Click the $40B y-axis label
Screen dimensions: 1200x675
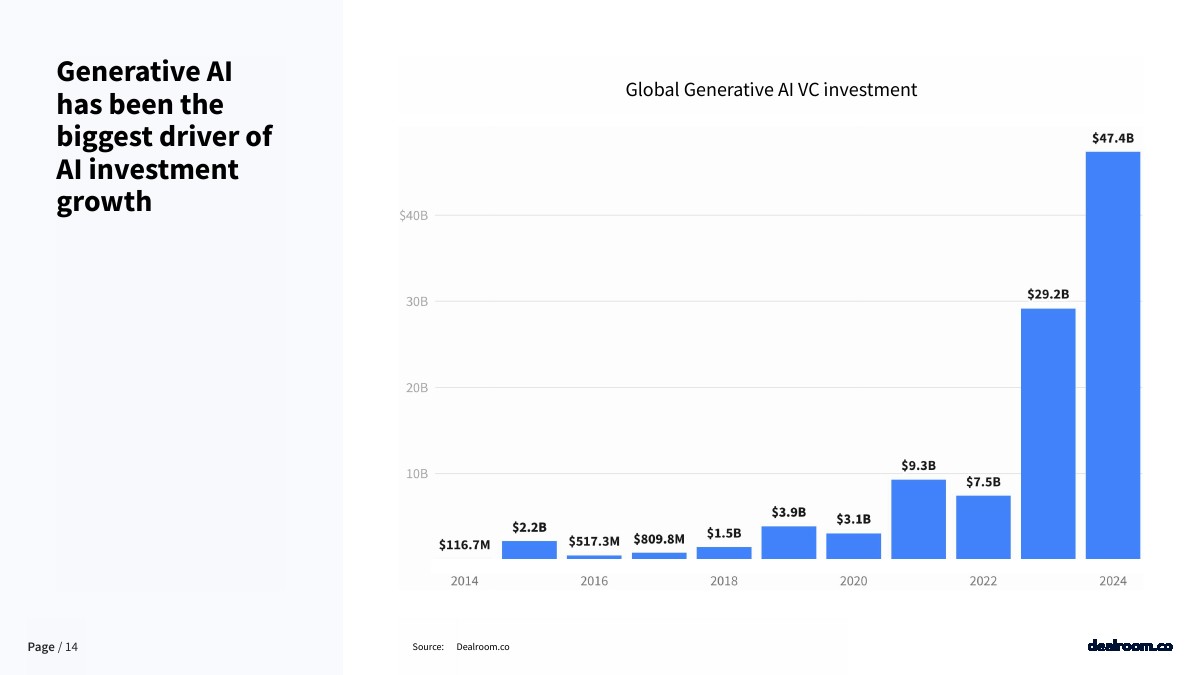413,215
